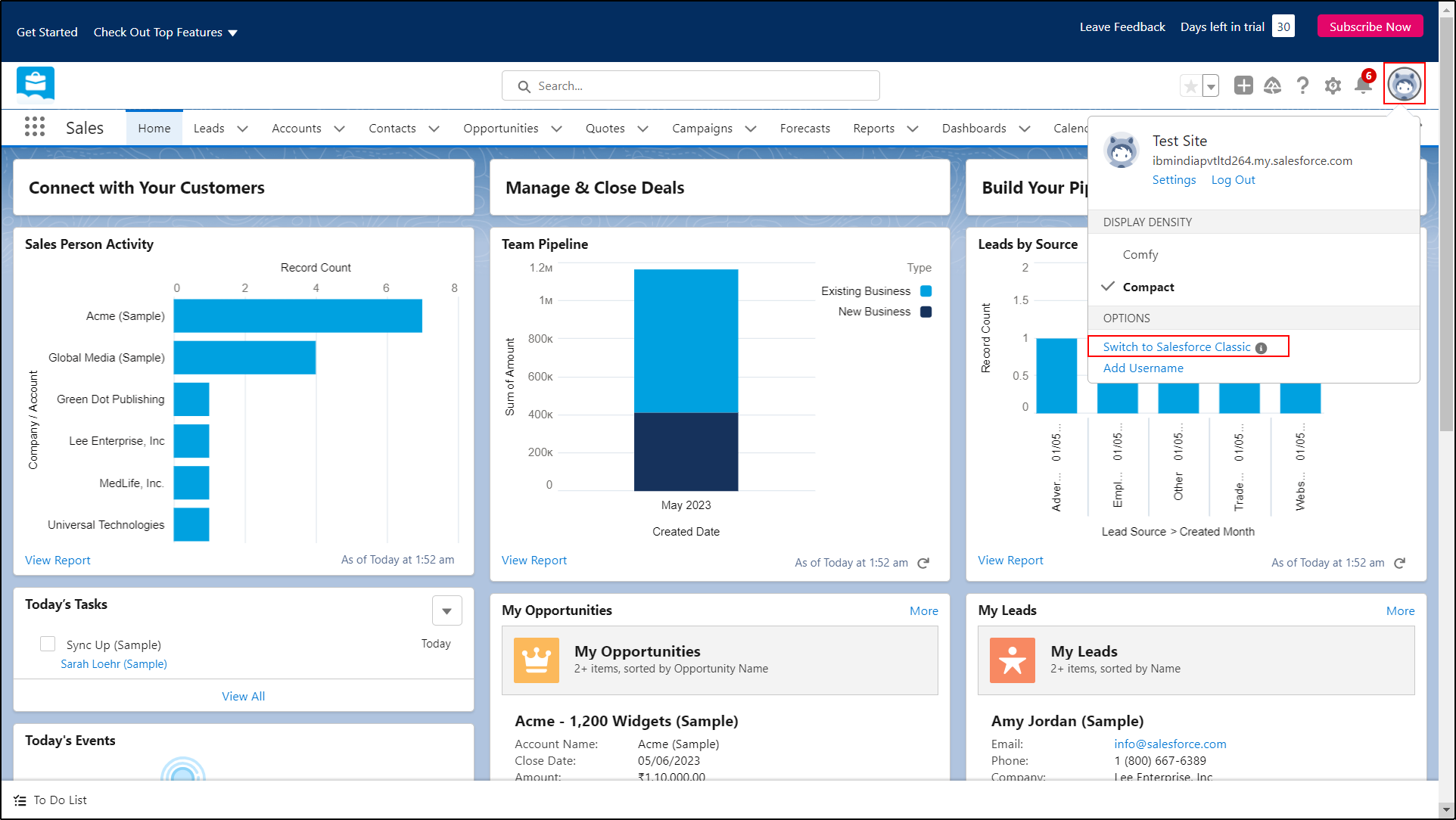Click the Days left in trial 30 badge
The width and height of the screenshot is (1456, 820).
pos(1283,27)
